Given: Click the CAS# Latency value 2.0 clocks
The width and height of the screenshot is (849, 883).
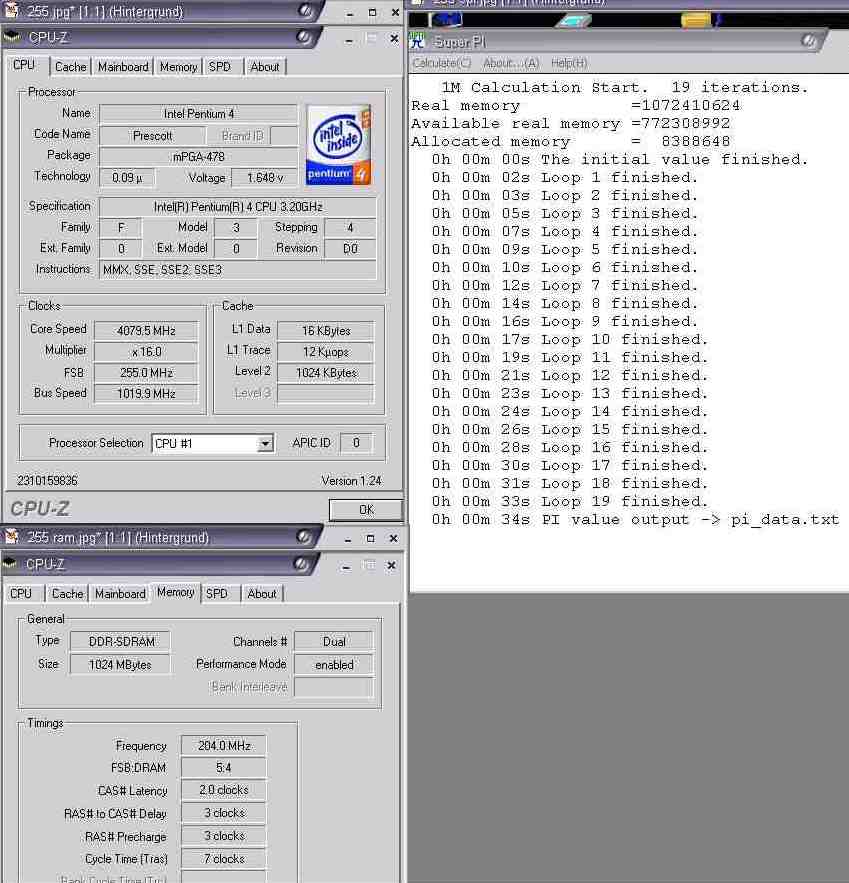Looking at the screenshot, I should point(224,790).
